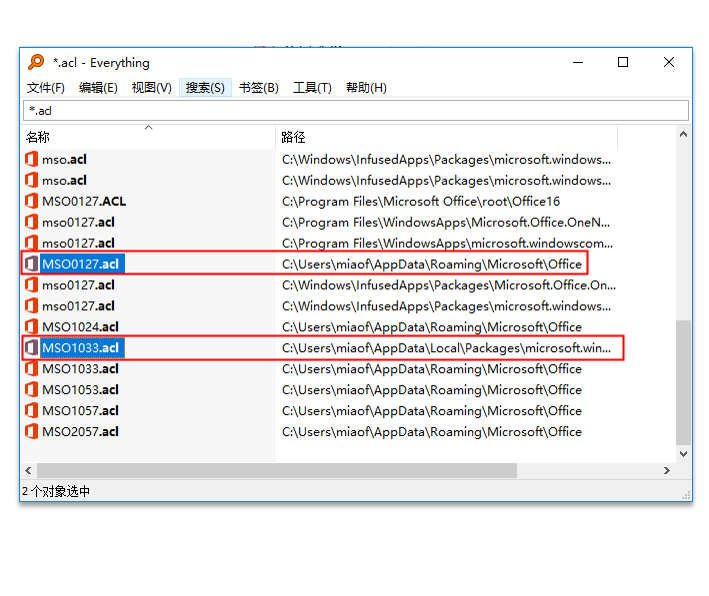Click the sort arrow above 名称 column
This screenshot has height=596, width=709.
point(148,128)
